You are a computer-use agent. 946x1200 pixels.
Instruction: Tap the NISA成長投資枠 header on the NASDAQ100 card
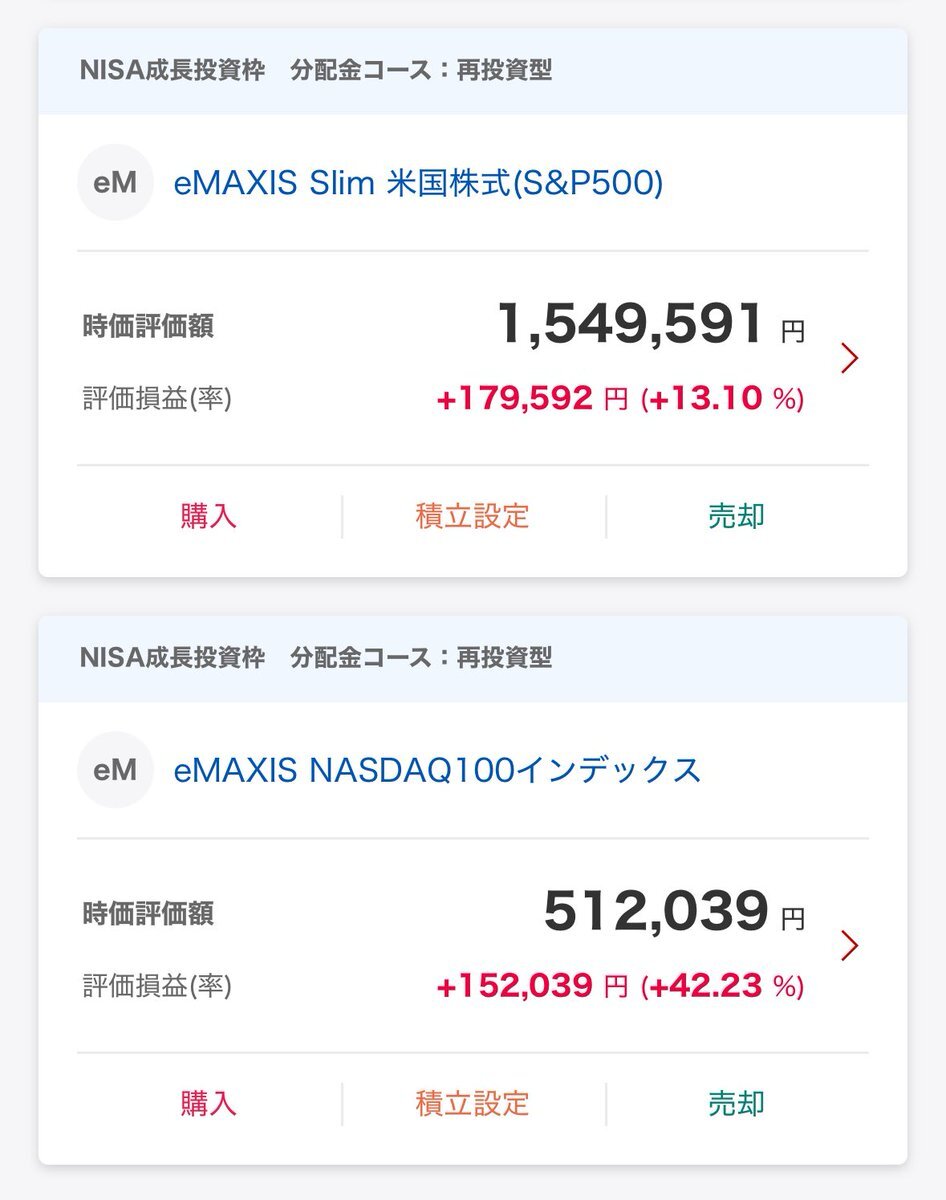172,658
